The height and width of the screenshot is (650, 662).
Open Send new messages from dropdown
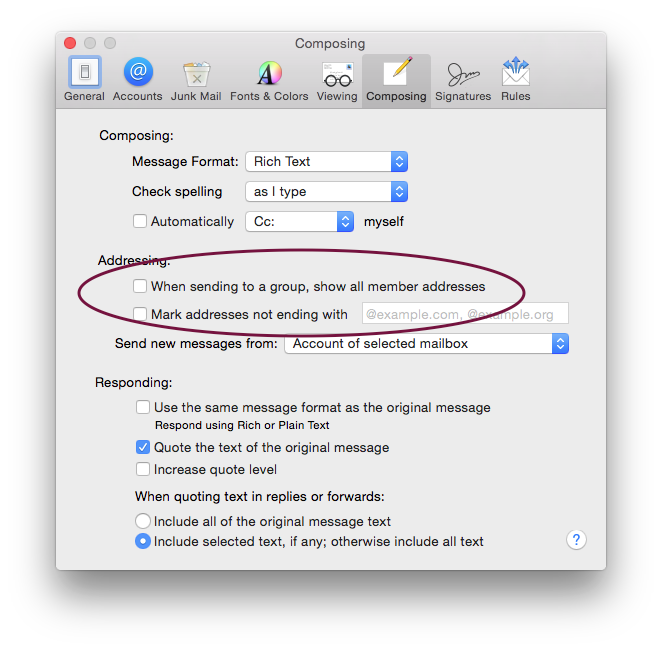[426, 344]
